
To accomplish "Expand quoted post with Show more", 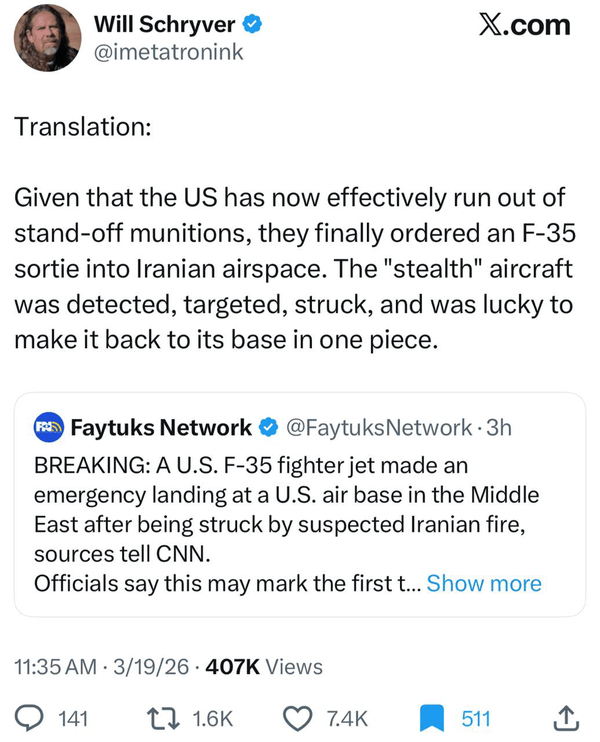I will point(484,583).
